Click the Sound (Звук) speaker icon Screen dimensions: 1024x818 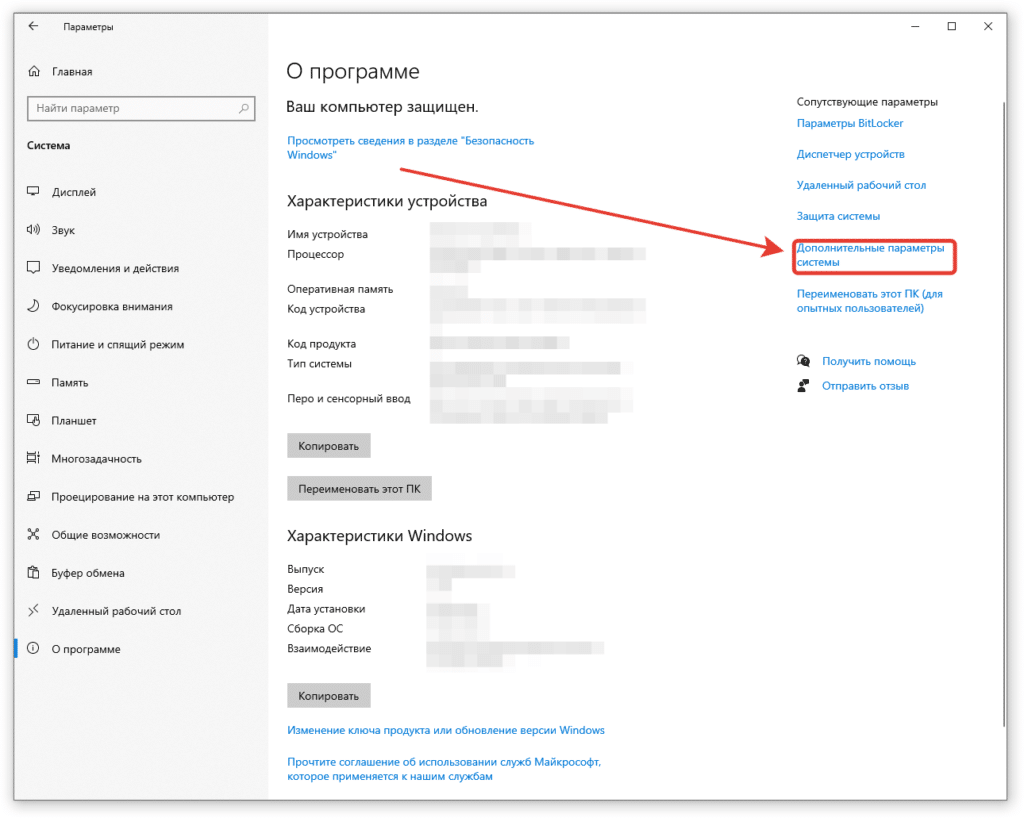pyautogui.click(x=33, y=230)
